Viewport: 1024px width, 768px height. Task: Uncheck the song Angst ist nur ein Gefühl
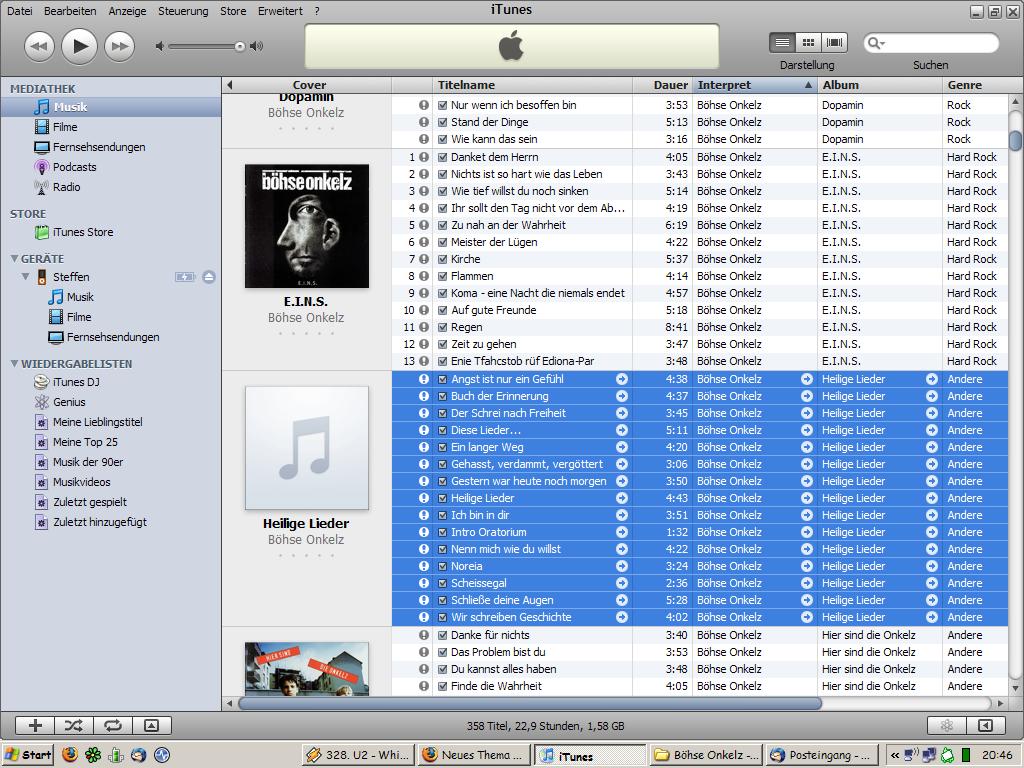tap(442, 379)
